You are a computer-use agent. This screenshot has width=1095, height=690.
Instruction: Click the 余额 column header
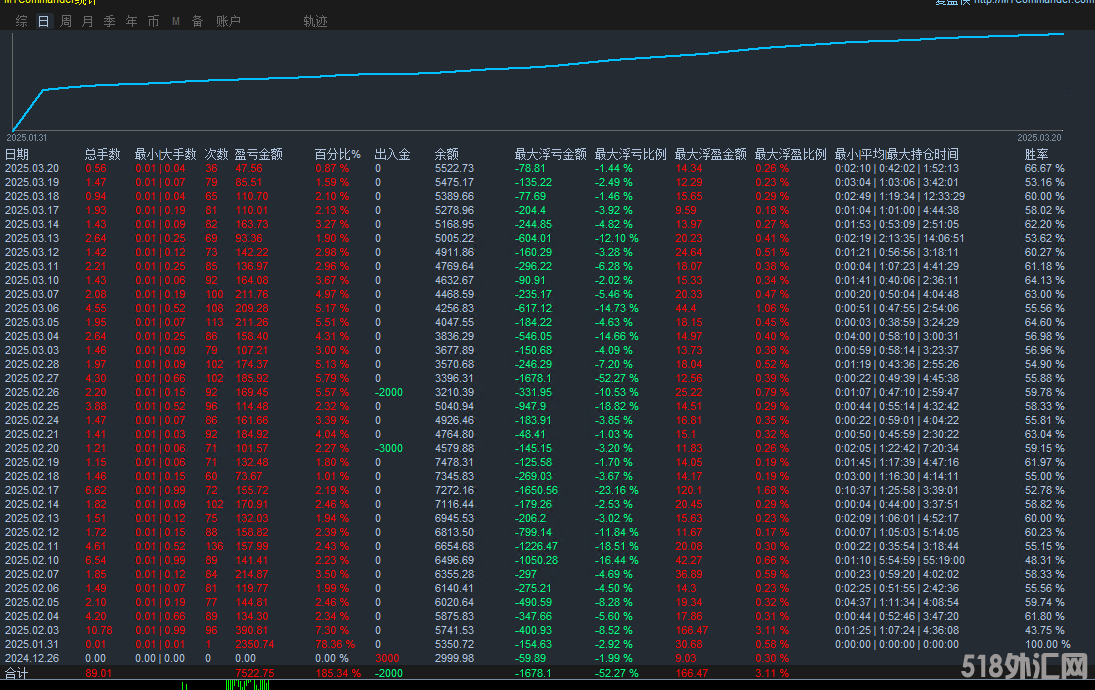pyautogui.click(x=447, y=154)
